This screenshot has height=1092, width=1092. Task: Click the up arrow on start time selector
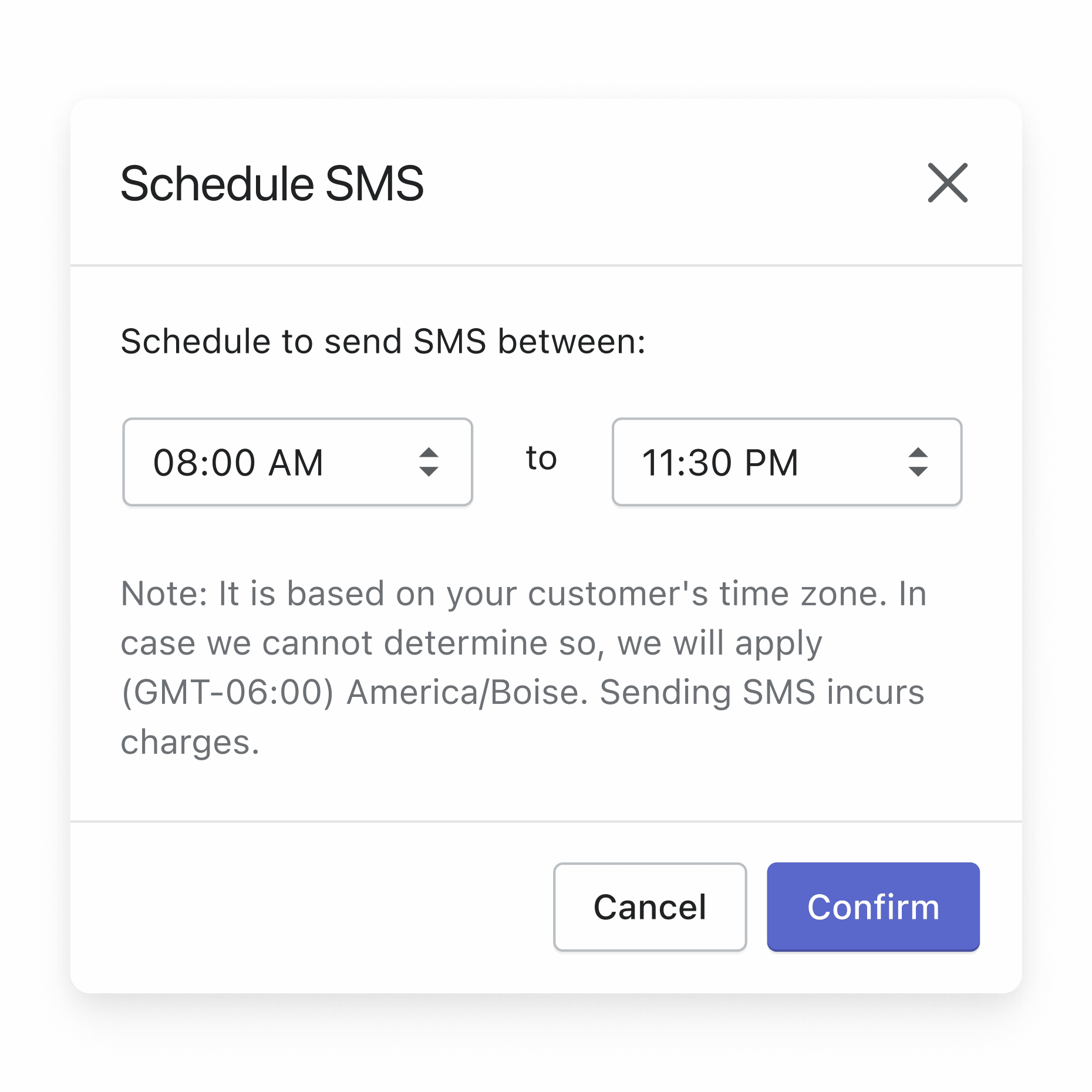(429, 452)
